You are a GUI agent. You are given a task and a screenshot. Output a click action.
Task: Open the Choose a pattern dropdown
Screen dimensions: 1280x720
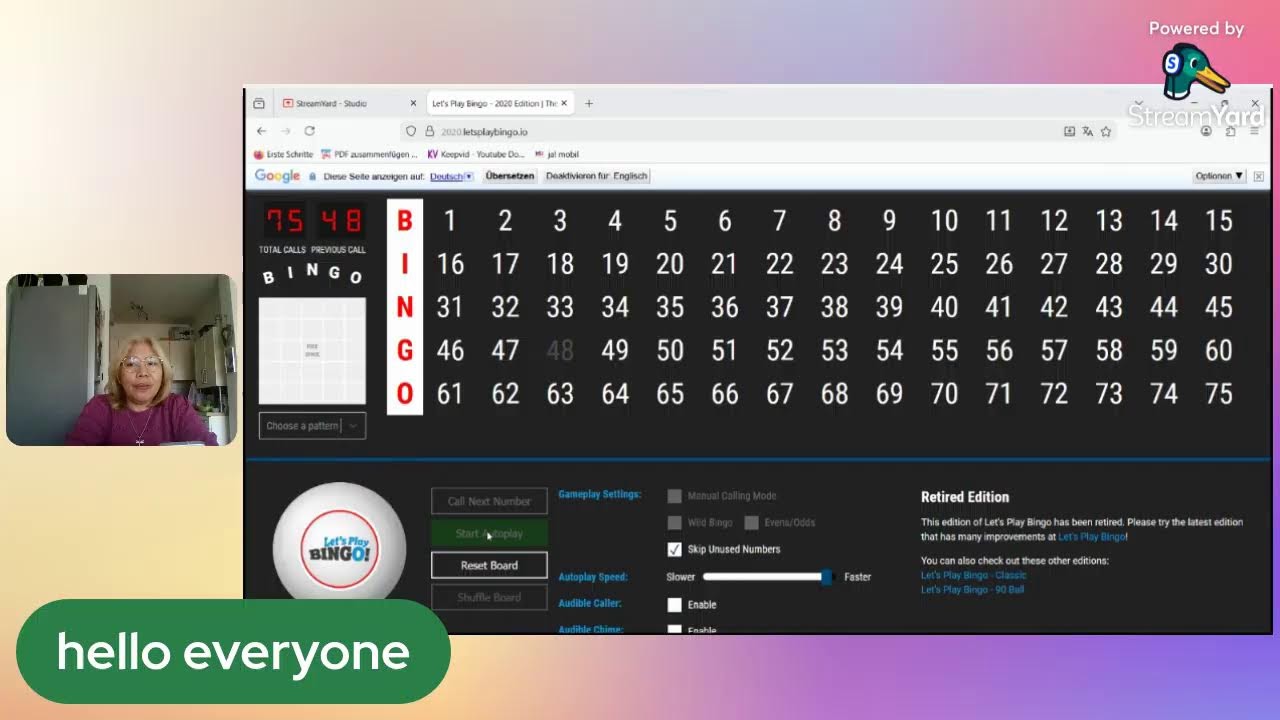(312, 426)
